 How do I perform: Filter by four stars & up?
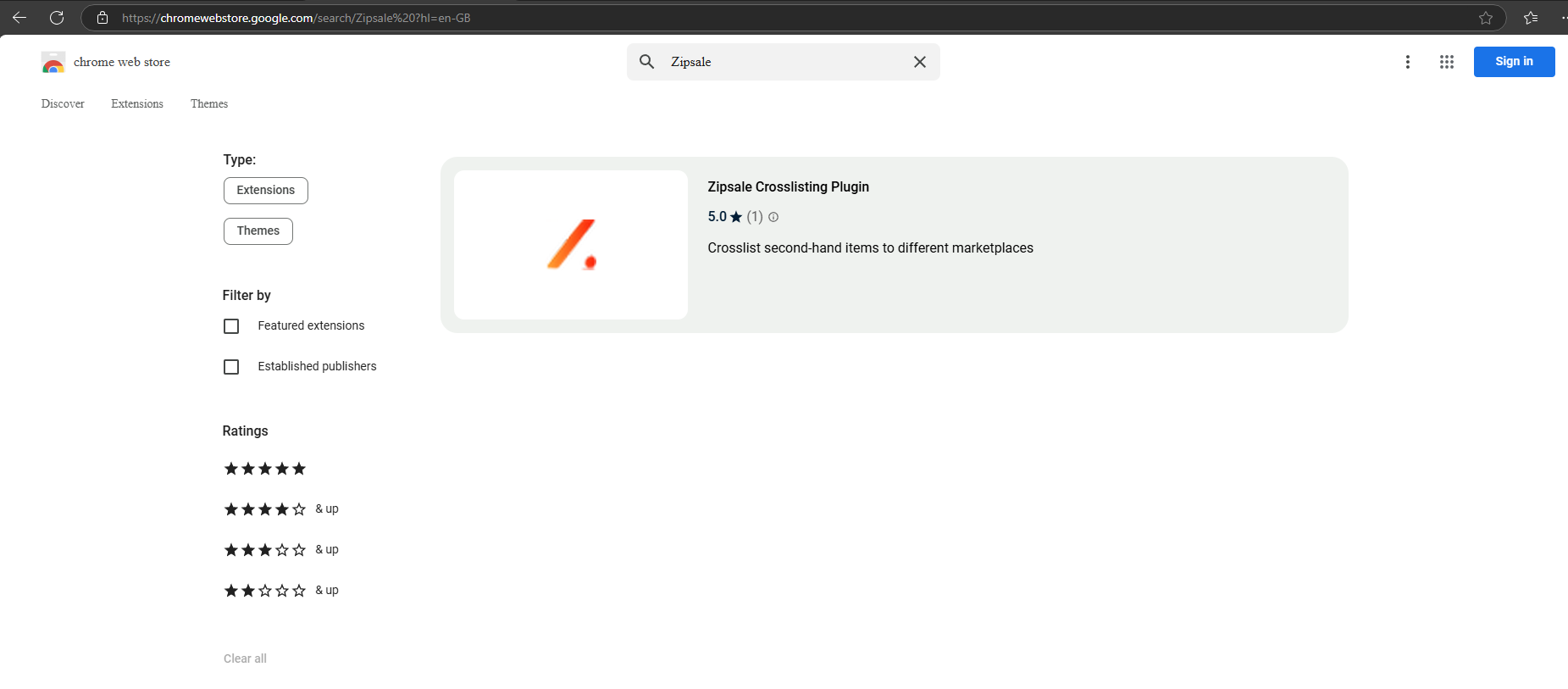[281, 509]
